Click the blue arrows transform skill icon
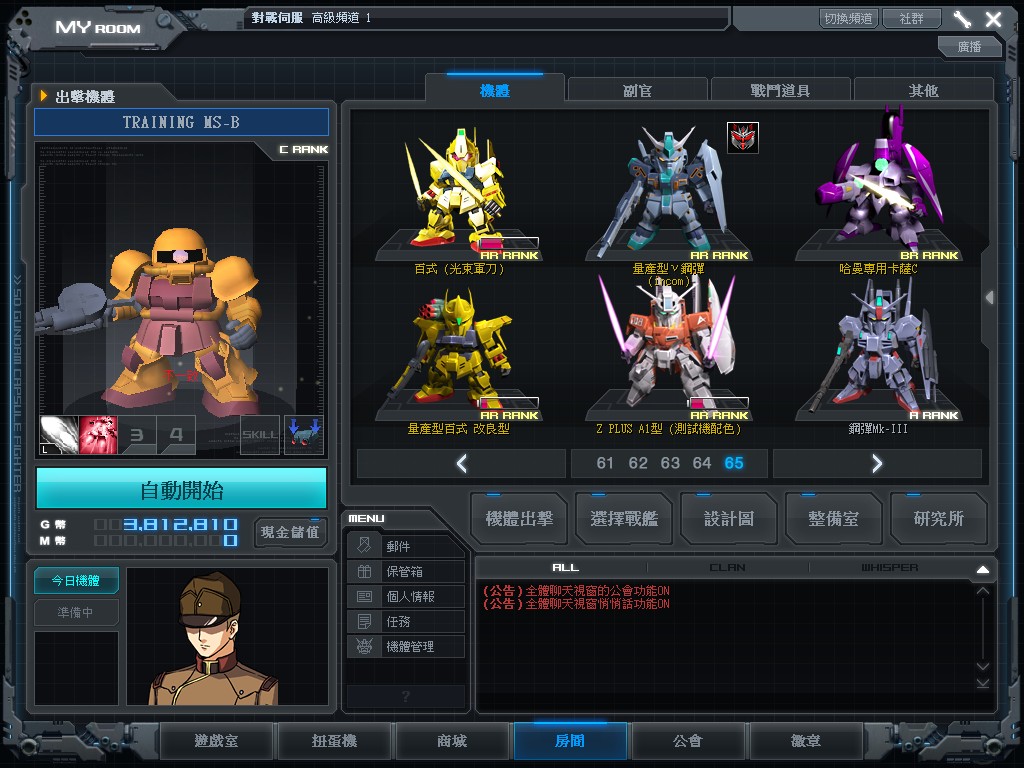This screenshot has width=1024, height=768. 304,435
